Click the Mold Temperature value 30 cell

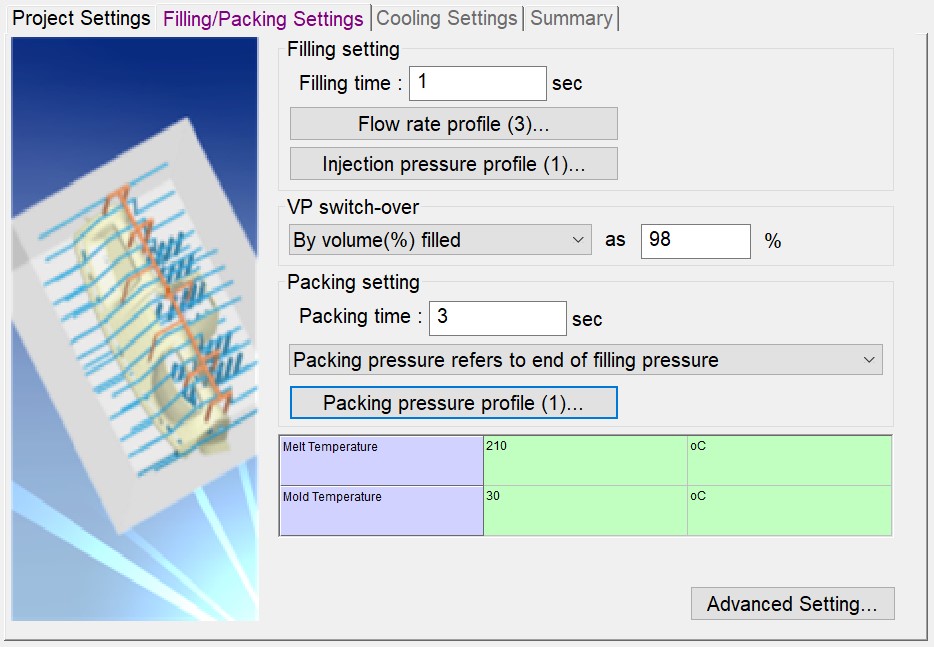tap(585, 510)
